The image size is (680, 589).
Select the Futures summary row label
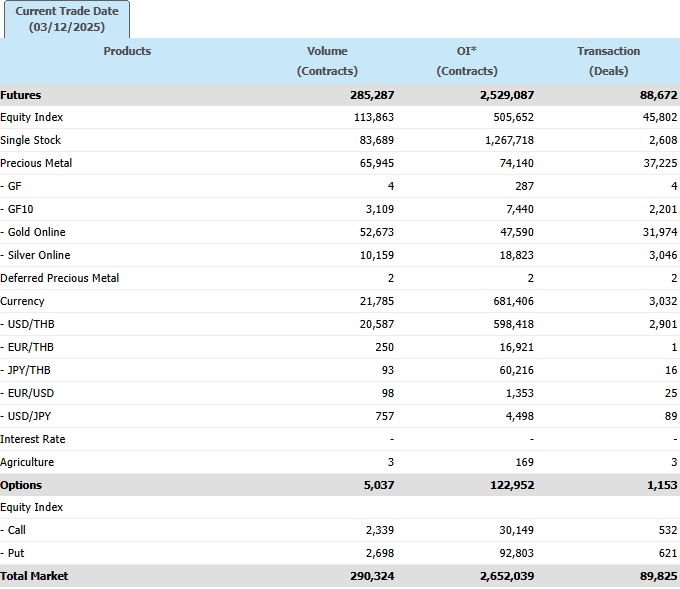tap(21, 95)
